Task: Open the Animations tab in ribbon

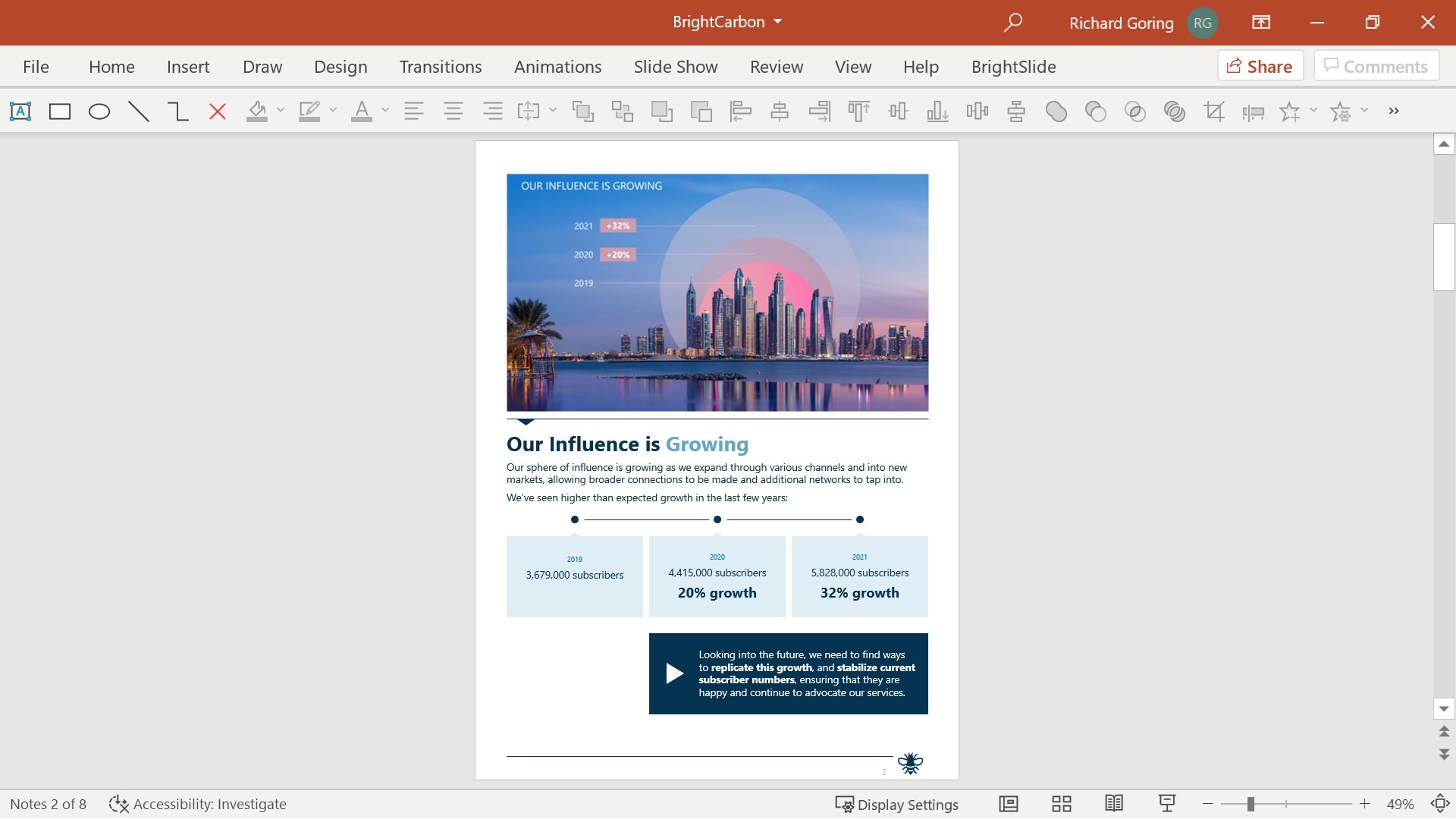Action: tap(557, 66)
